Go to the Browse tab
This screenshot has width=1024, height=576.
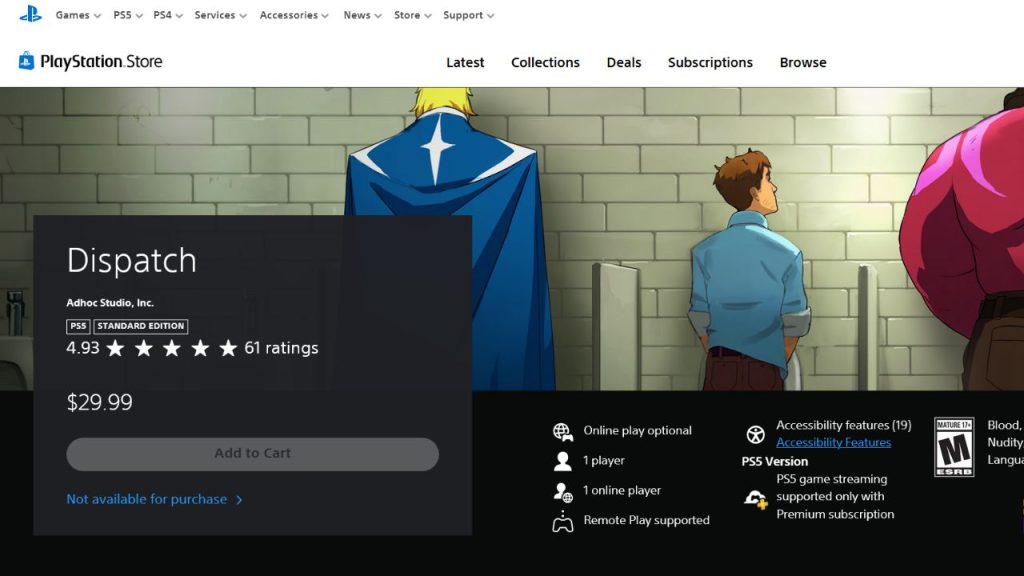pyautogui.click(x=803, y=62)
